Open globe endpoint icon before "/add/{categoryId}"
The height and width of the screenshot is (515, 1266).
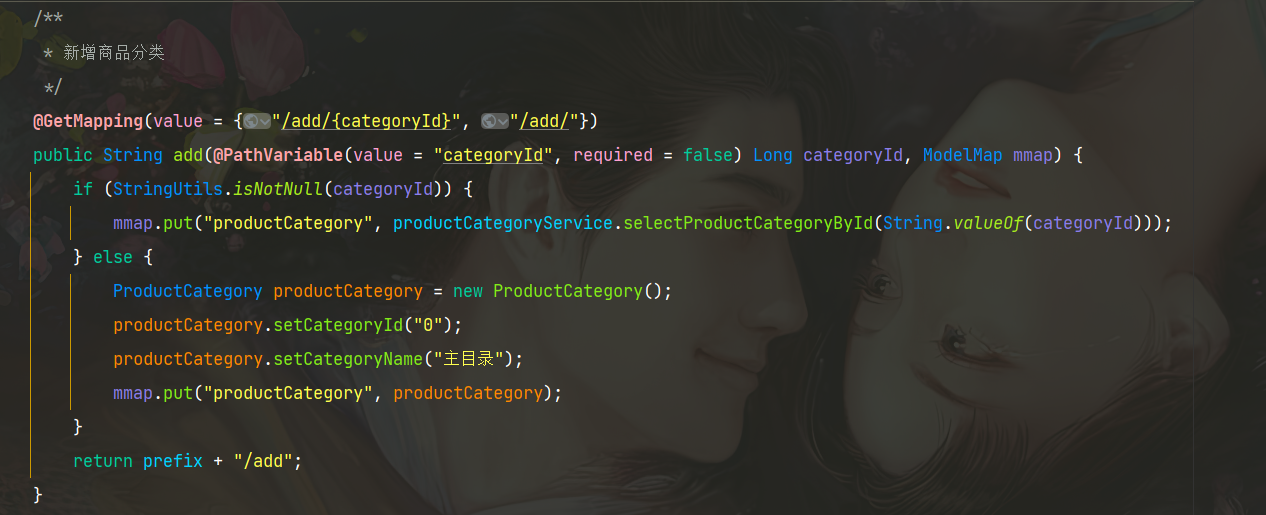tap(257, 121)
